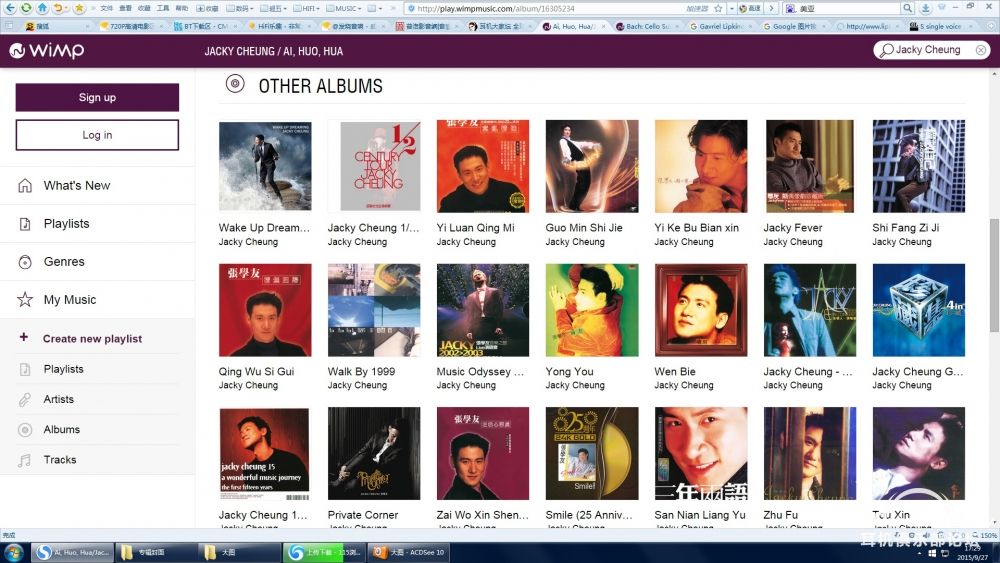Open the Yi Luan Qing Mi album cover

coord(483,166)
